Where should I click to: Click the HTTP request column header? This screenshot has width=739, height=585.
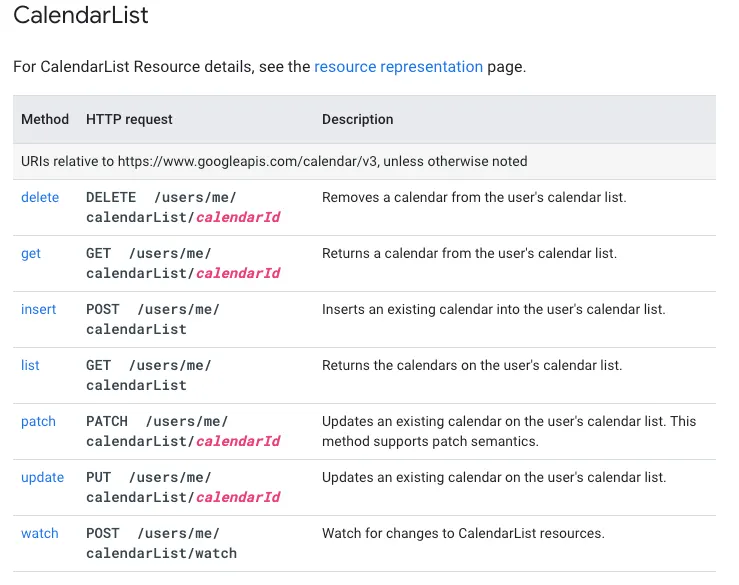coord(129,119)
